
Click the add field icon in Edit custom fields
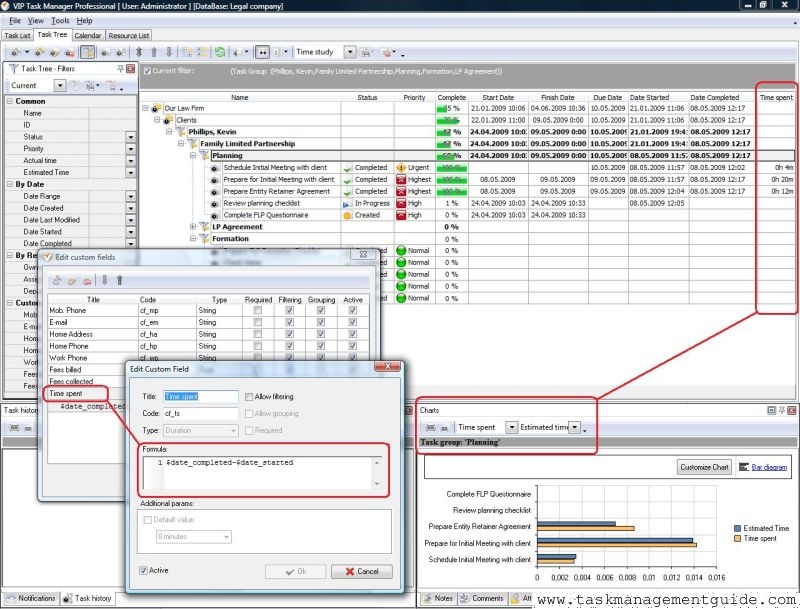point(57,280)
